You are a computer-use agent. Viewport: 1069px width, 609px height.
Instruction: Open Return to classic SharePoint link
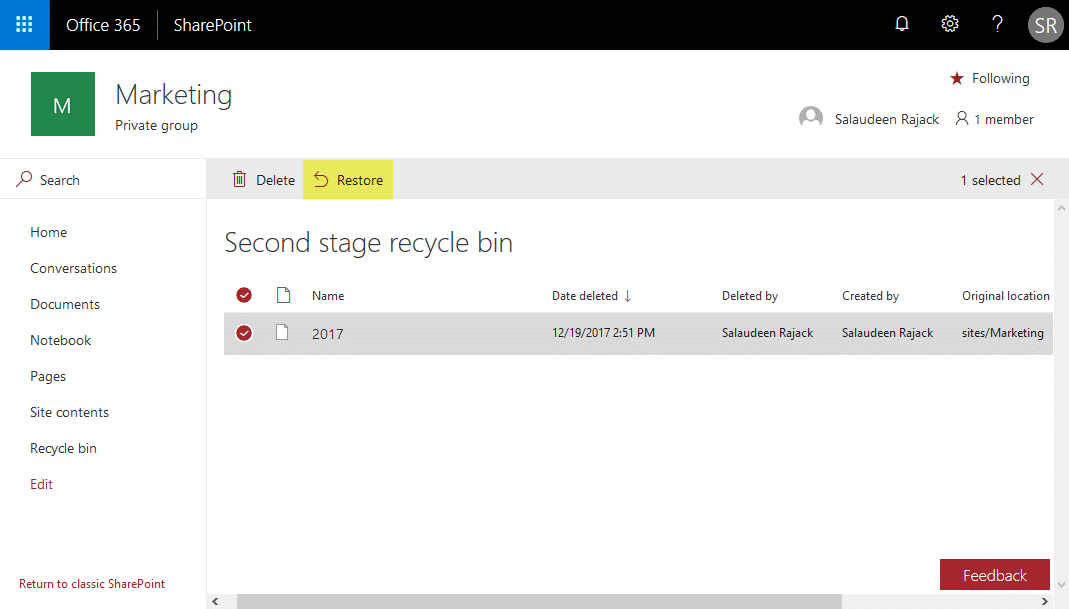point(91,583)
